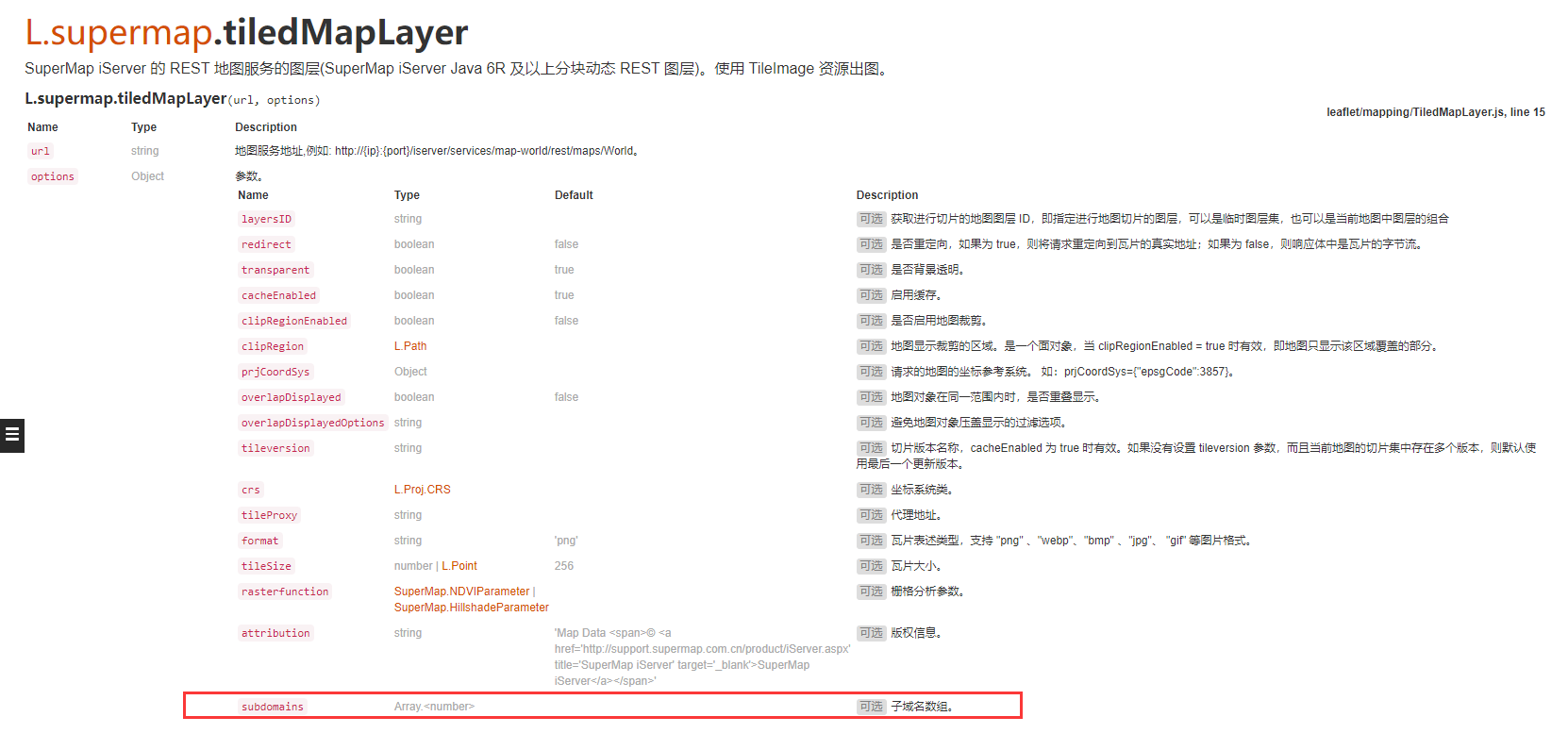This screenshot has width=1568, height=750.
Task: Click the Default column header in options table
Action: pyautogui.click(x=574, y=195)
